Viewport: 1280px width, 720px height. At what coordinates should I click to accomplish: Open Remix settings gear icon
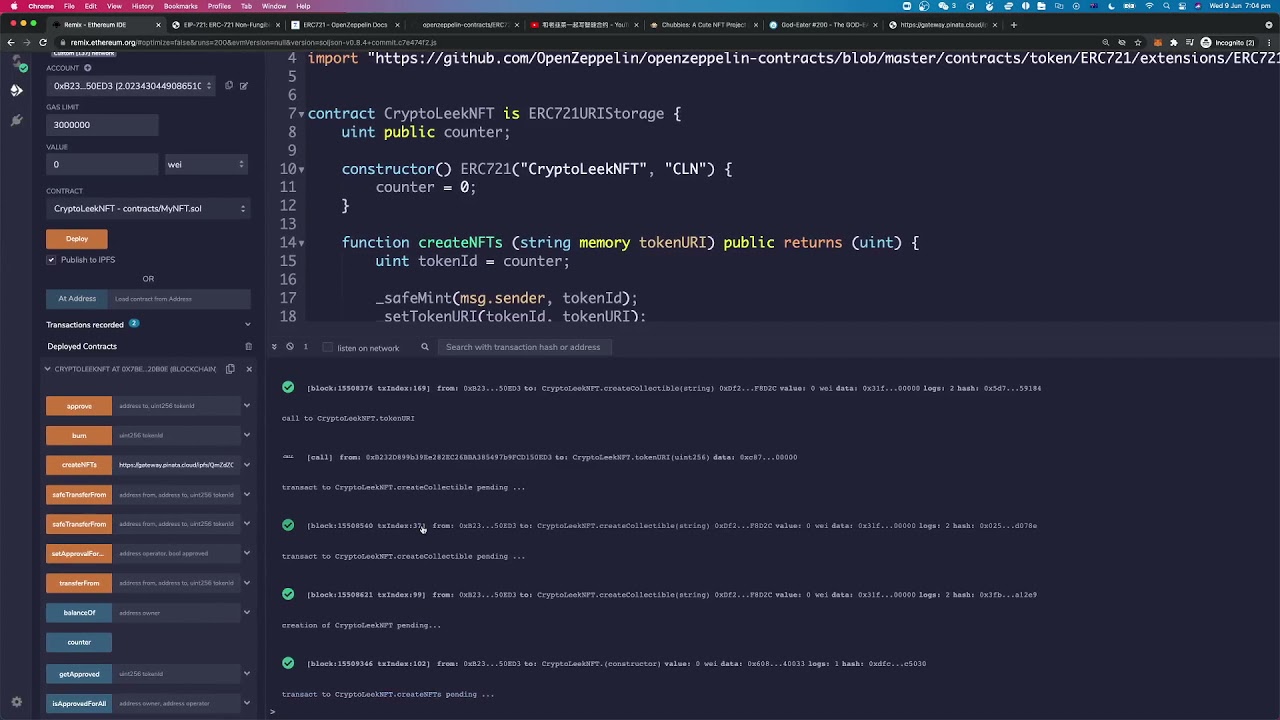click(x=16, y=702)
